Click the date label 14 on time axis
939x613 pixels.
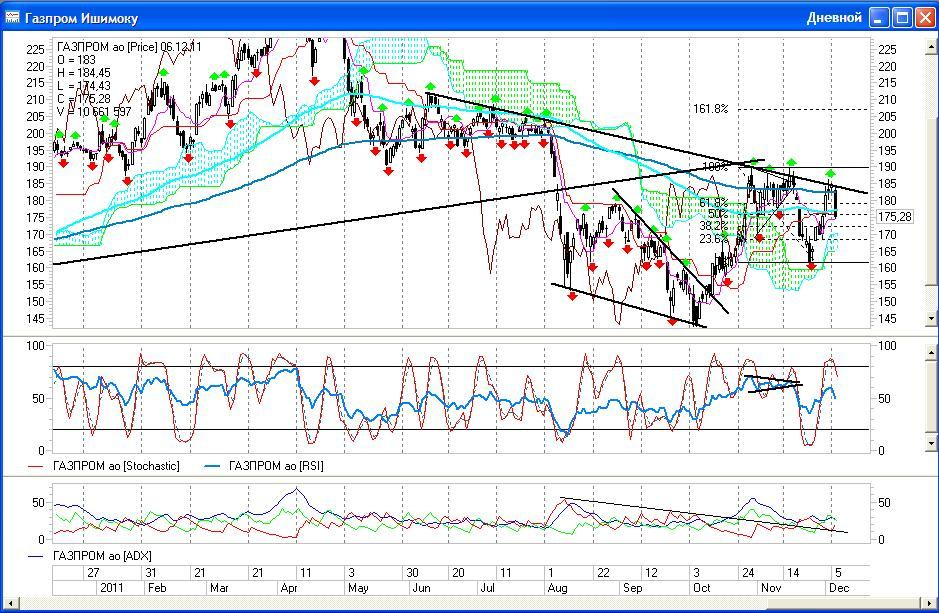pyautogui.click(x=793, y=573)
